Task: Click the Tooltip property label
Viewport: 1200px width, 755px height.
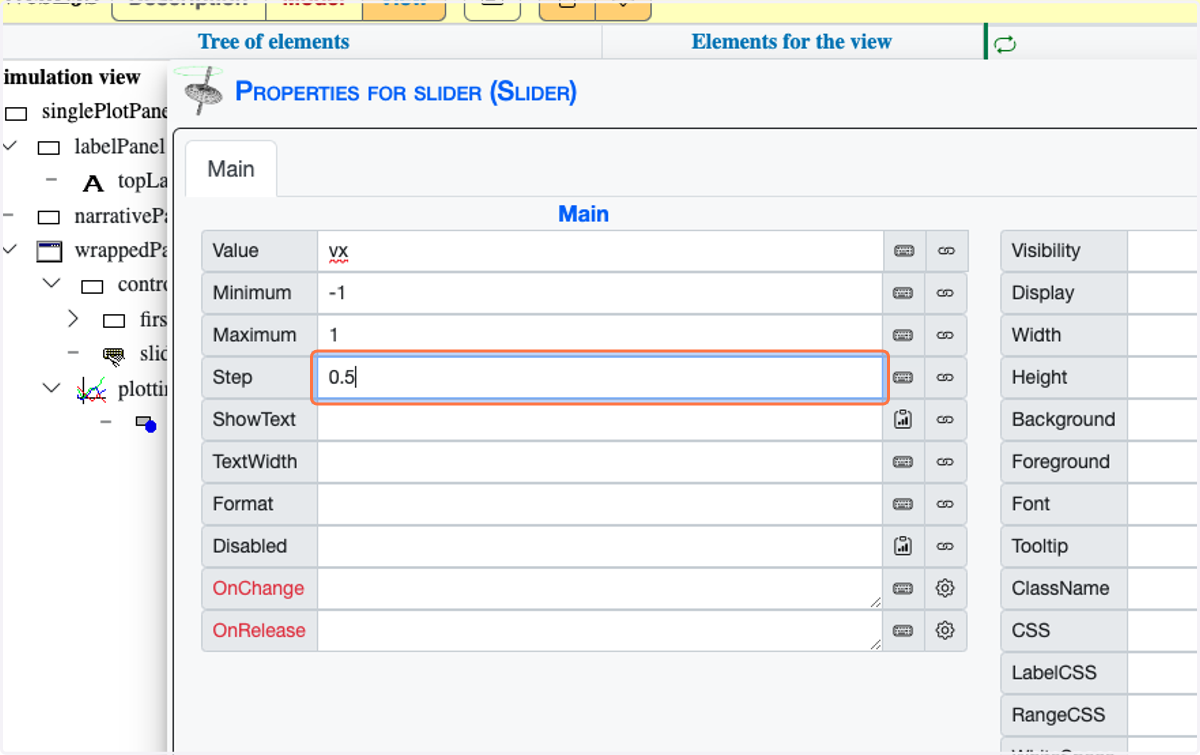Action: click(1039, 546)
